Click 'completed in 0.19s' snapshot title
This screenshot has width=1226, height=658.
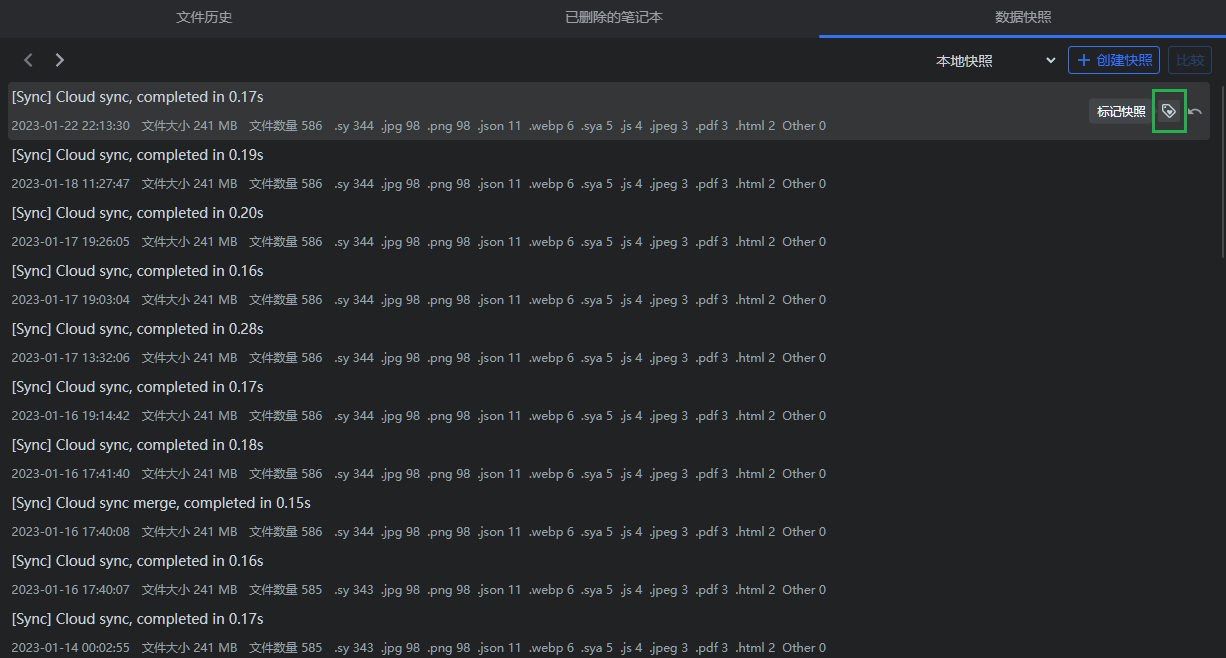(x=137, y=155)
